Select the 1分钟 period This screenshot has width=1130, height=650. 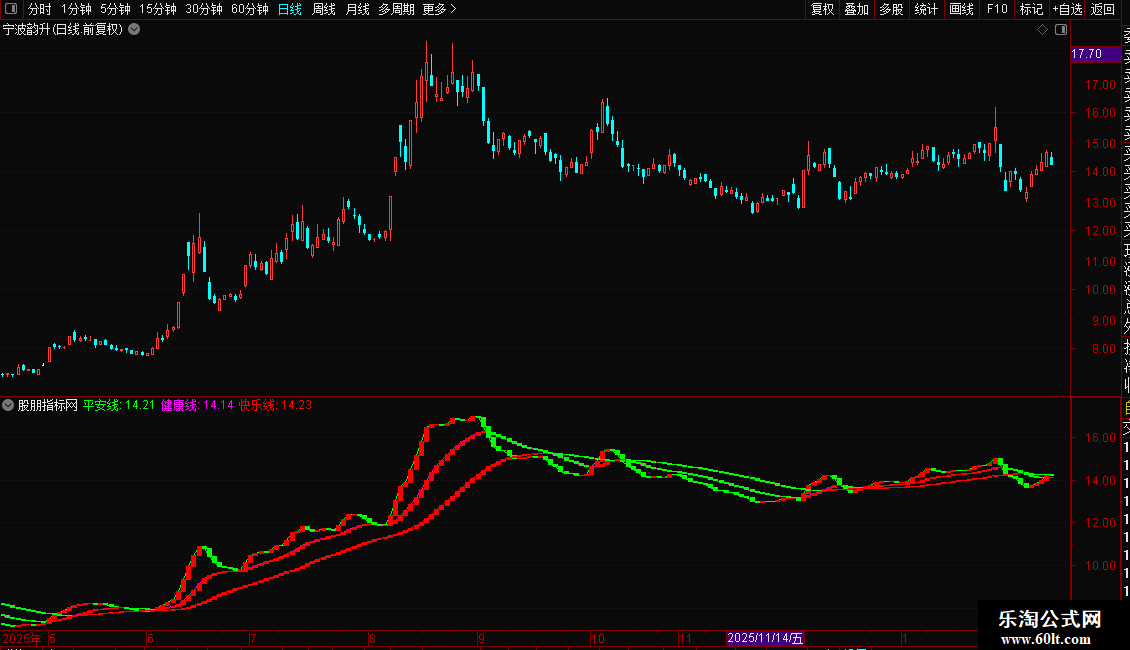pyautogui.click(x=76, y=9)
